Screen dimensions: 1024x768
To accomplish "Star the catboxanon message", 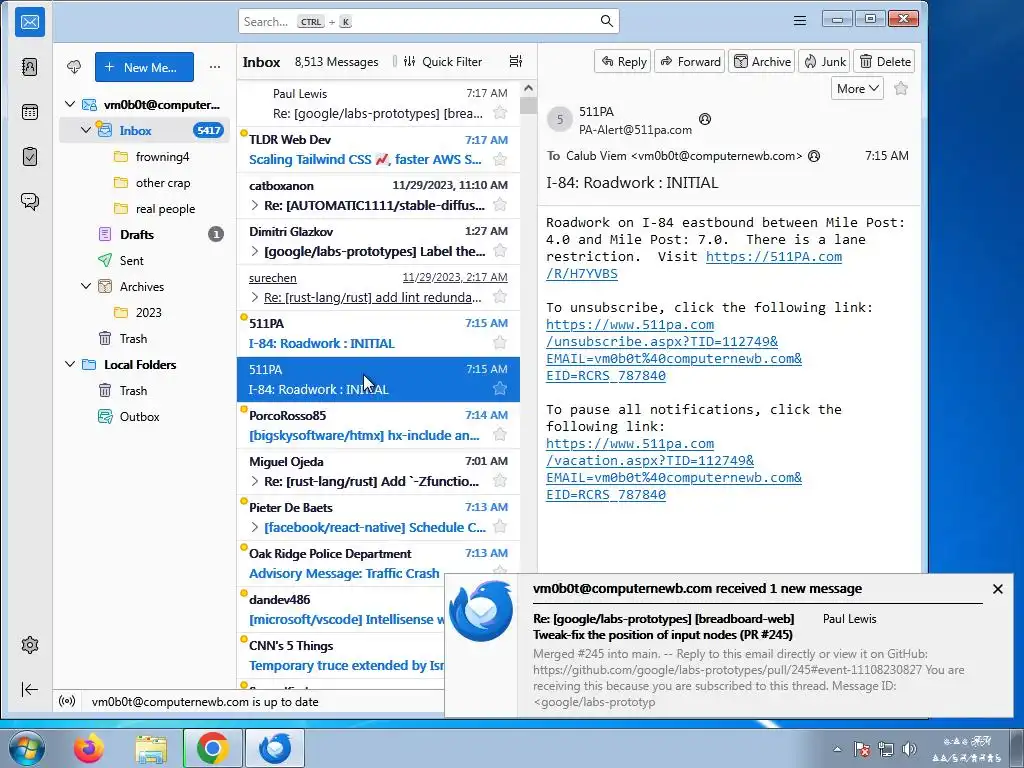I will coord(500,204).
